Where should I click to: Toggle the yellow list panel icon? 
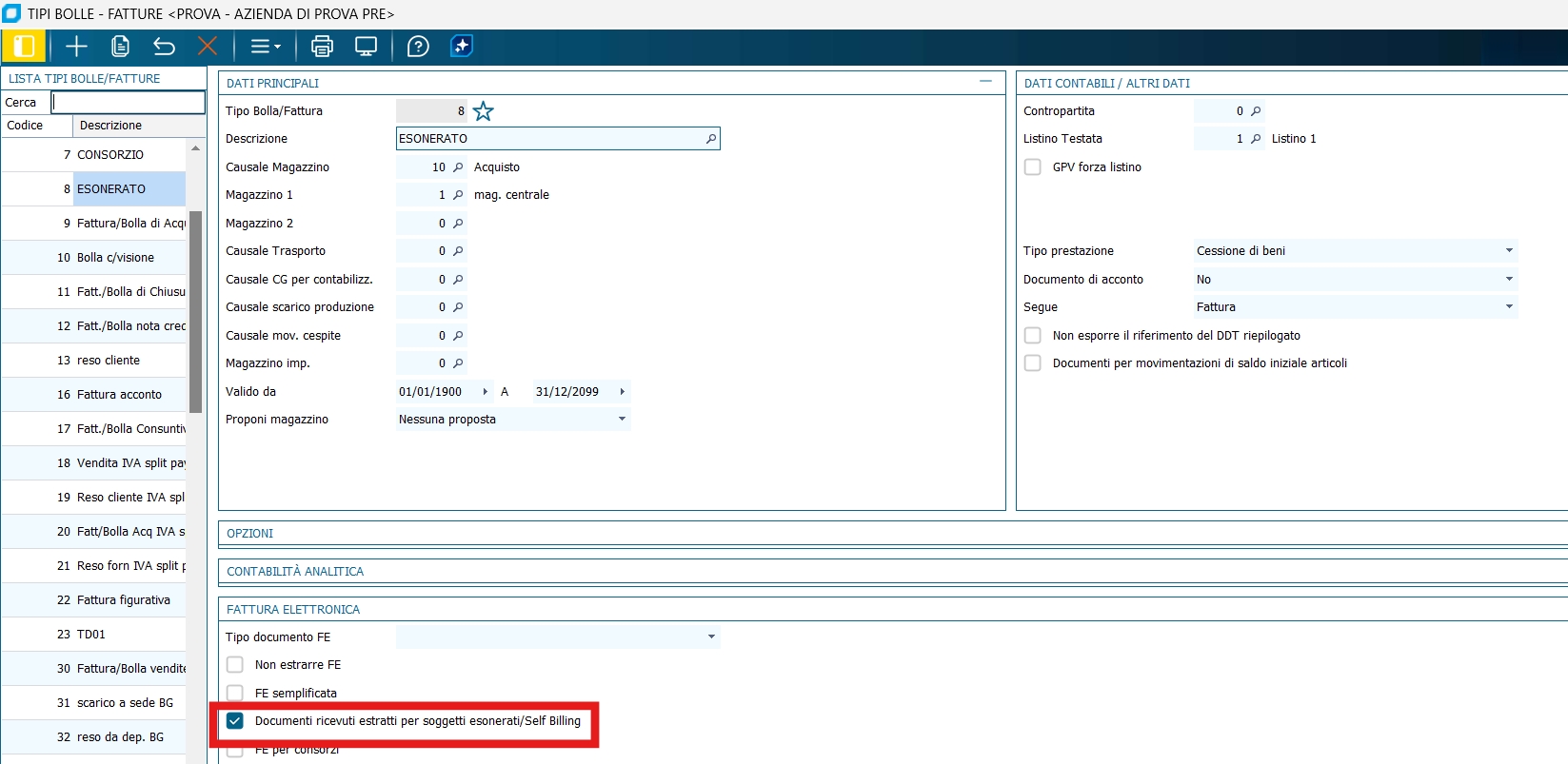(x=23, y=47)
